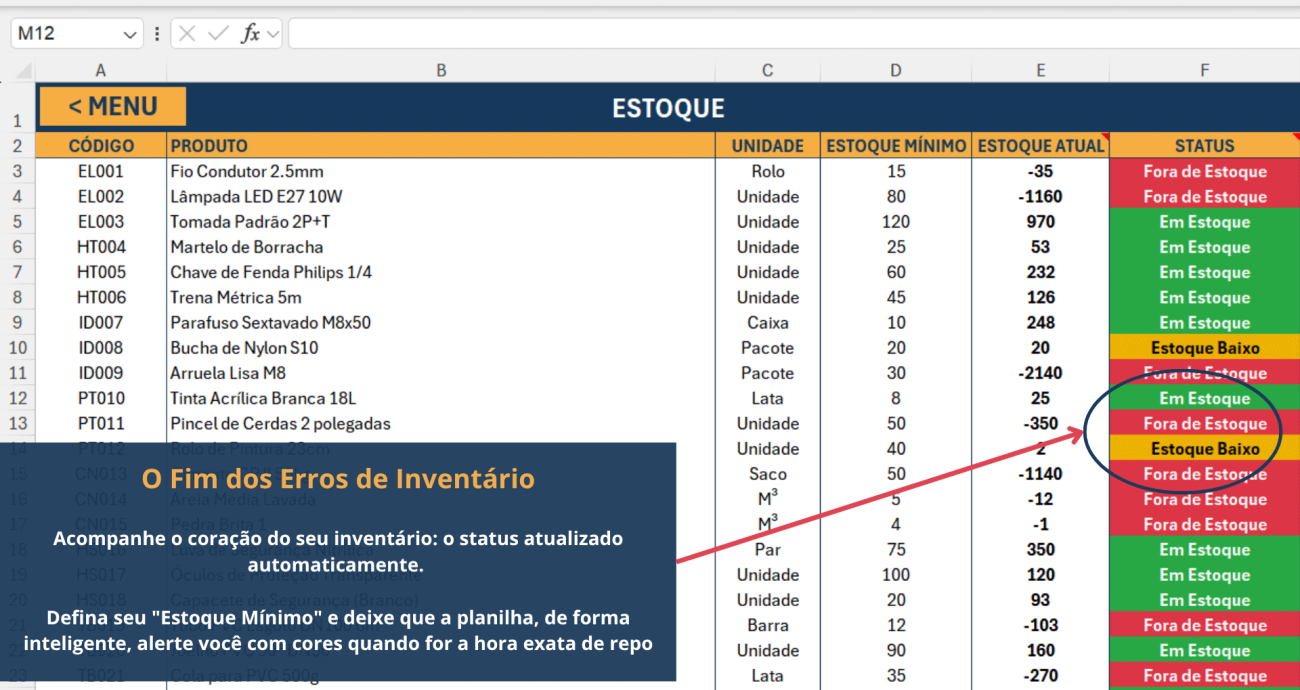Click inside the empty formula bar
The image size is (1300, 690).
pos(700,33)
